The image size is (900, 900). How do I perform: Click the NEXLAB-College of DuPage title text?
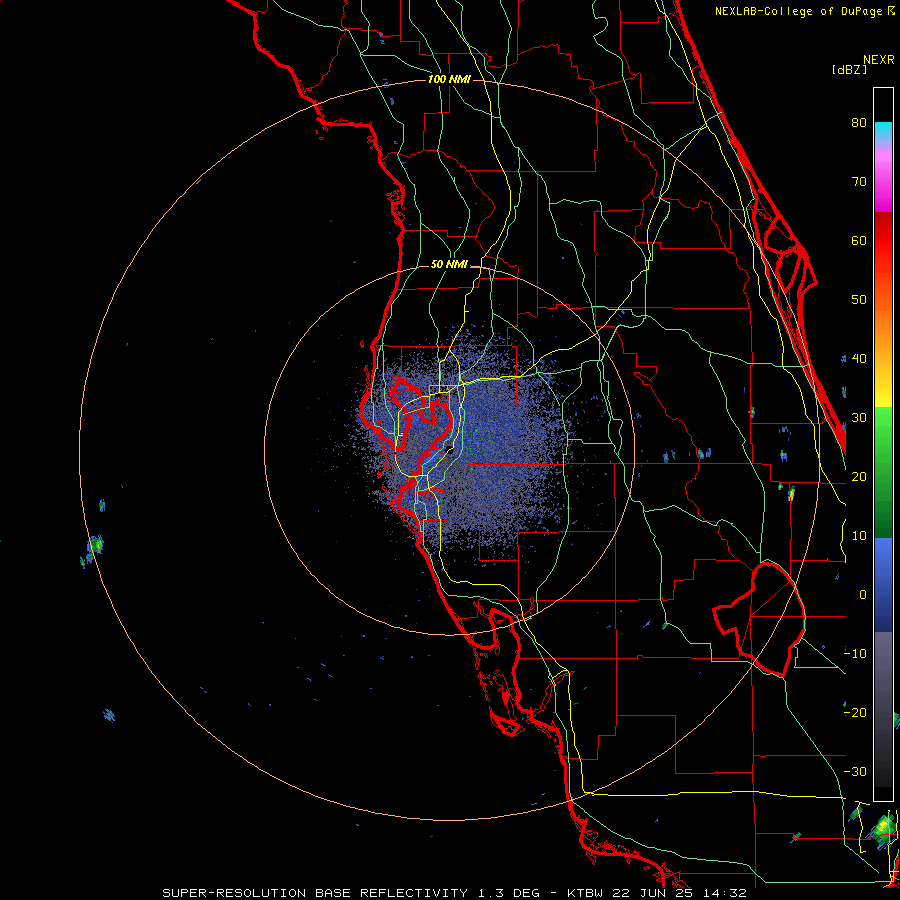(x=799, y=11)
